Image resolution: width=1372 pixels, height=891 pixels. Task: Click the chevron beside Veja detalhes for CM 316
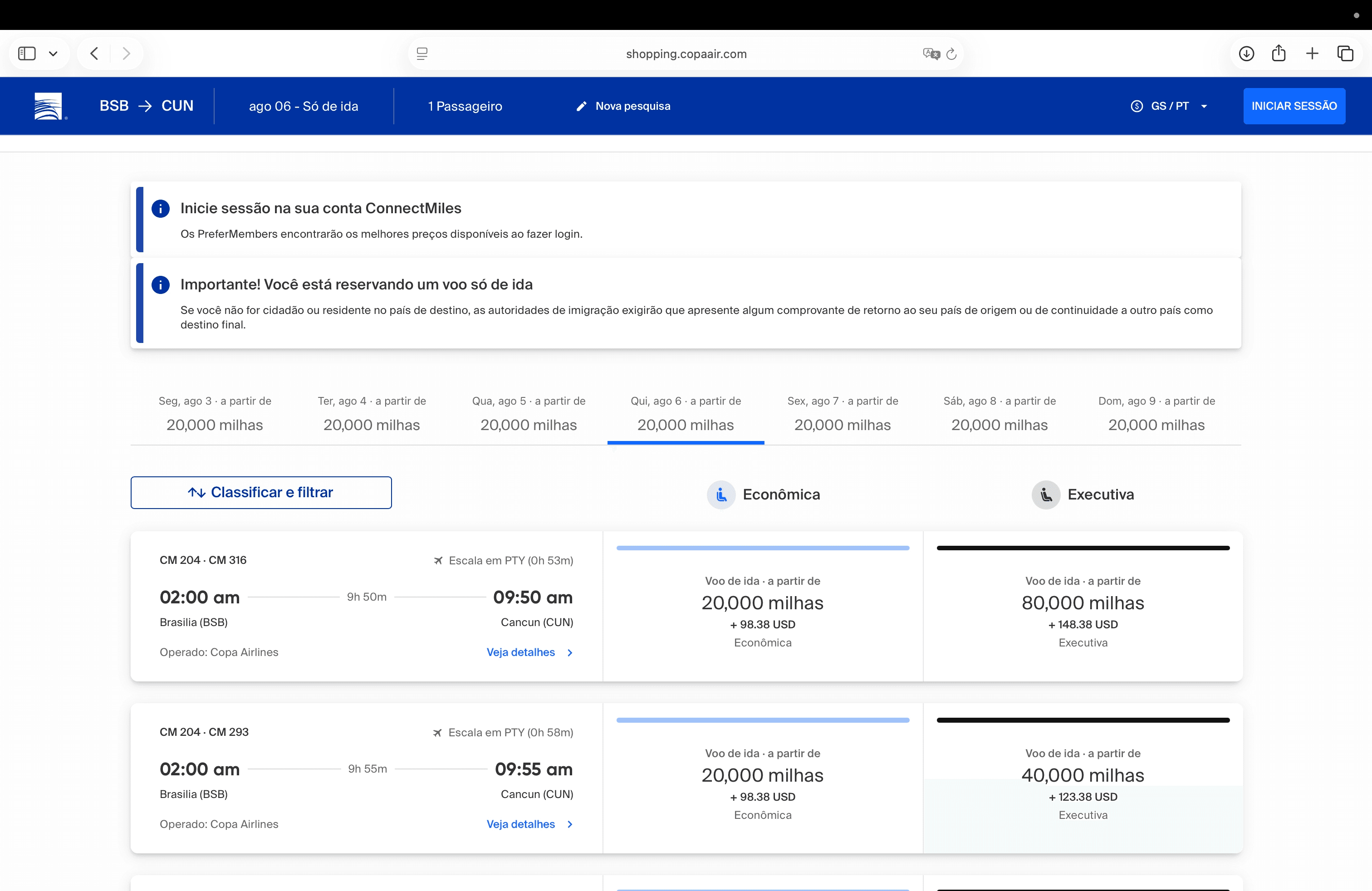pyautogui.click(x=570, y=652)
